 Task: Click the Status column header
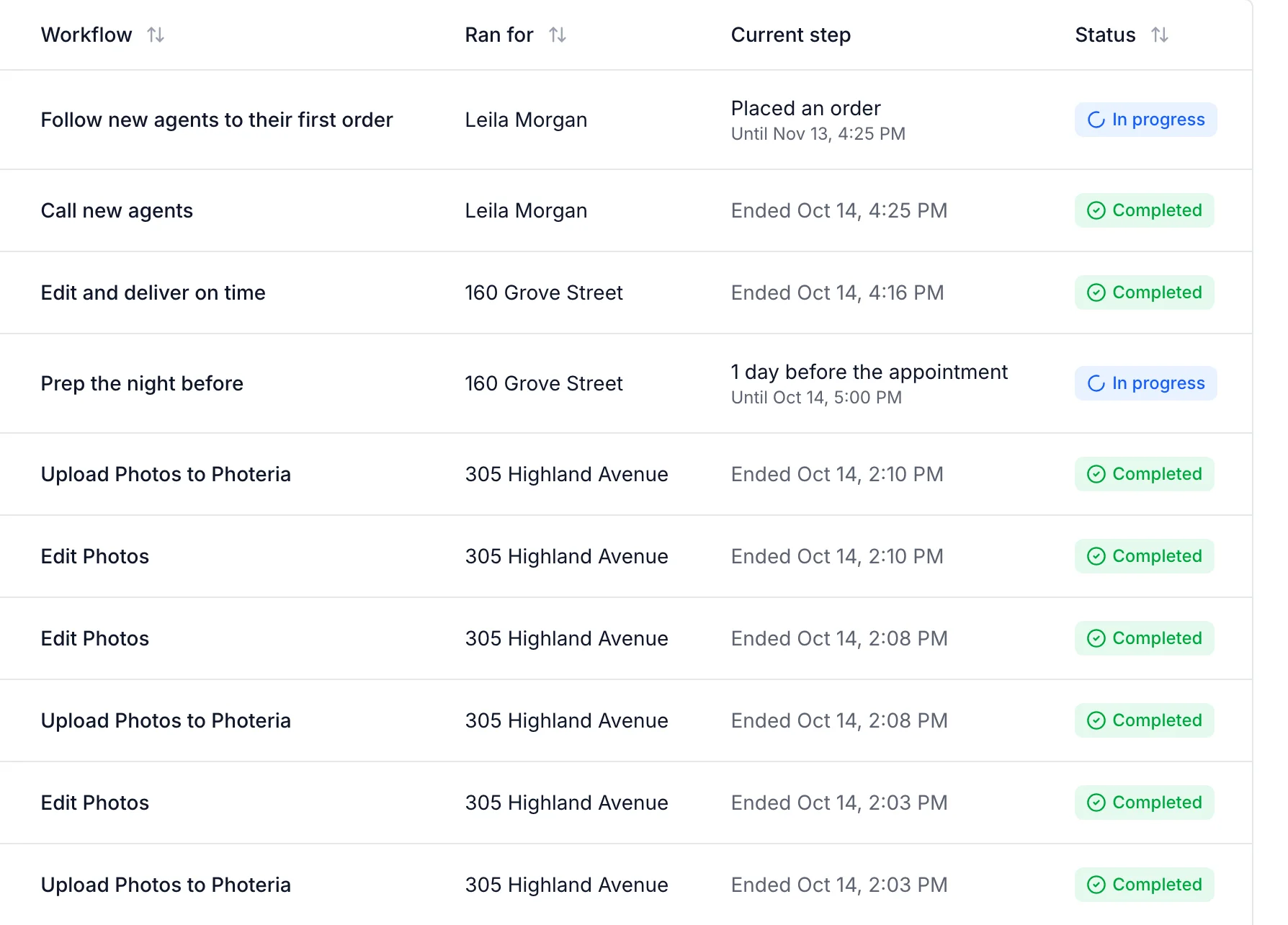1105,35
